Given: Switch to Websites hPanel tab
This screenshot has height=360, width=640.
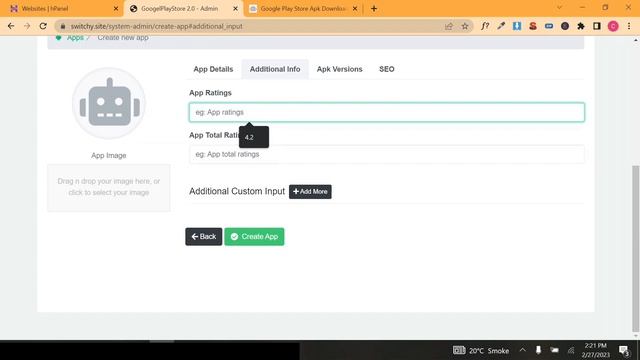Looking at the screenshot, I should [x=62, y=9].
